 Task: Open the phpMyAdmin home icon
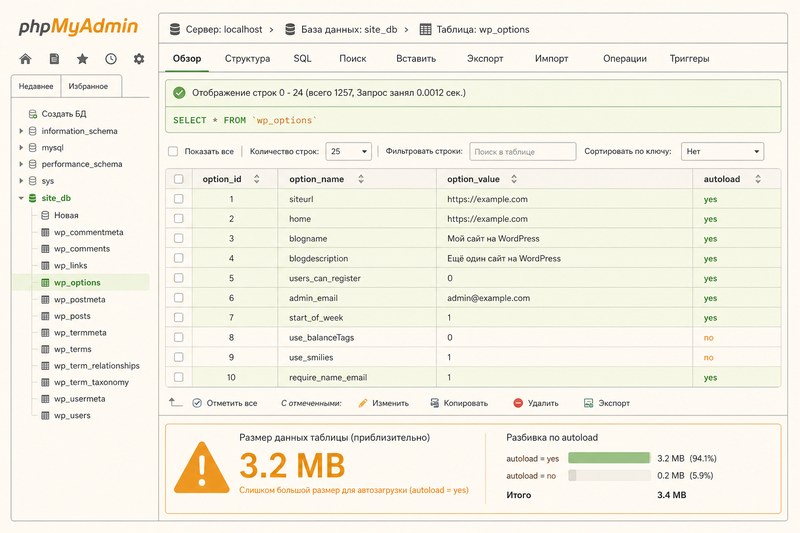coord(25,59)
